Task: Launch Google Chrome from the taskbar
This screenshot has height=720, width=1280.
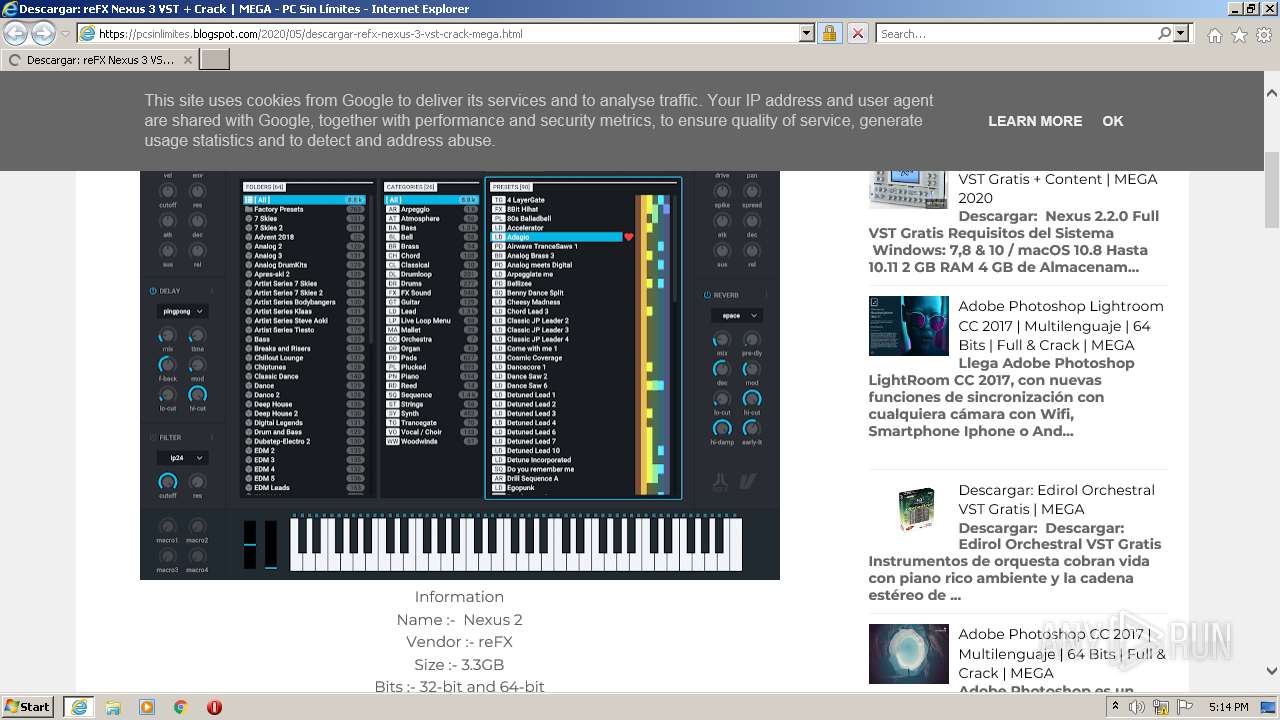Action: [x=180, y=707]
